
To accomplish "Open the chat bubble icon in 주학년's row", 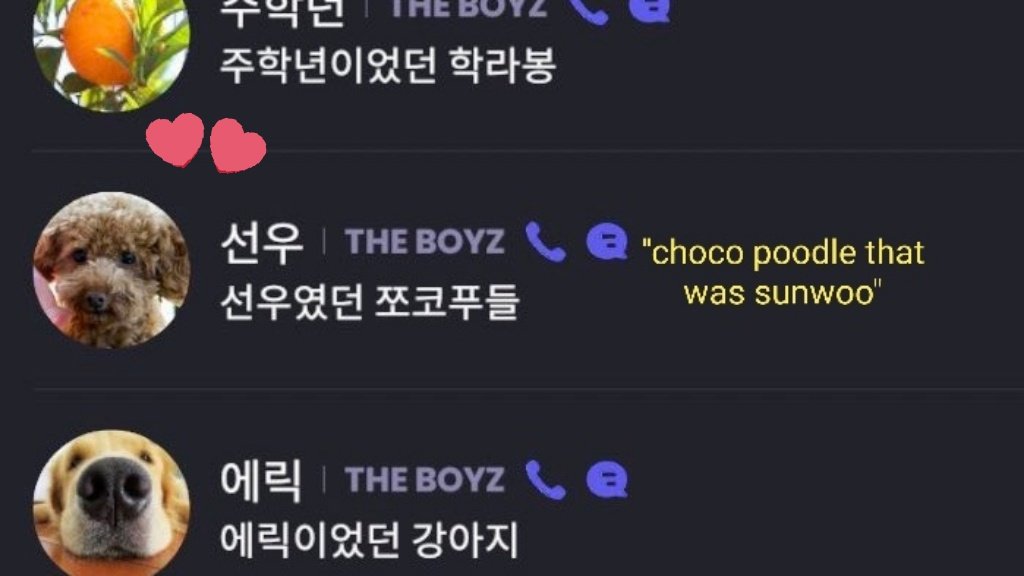I will click(649, 10).
